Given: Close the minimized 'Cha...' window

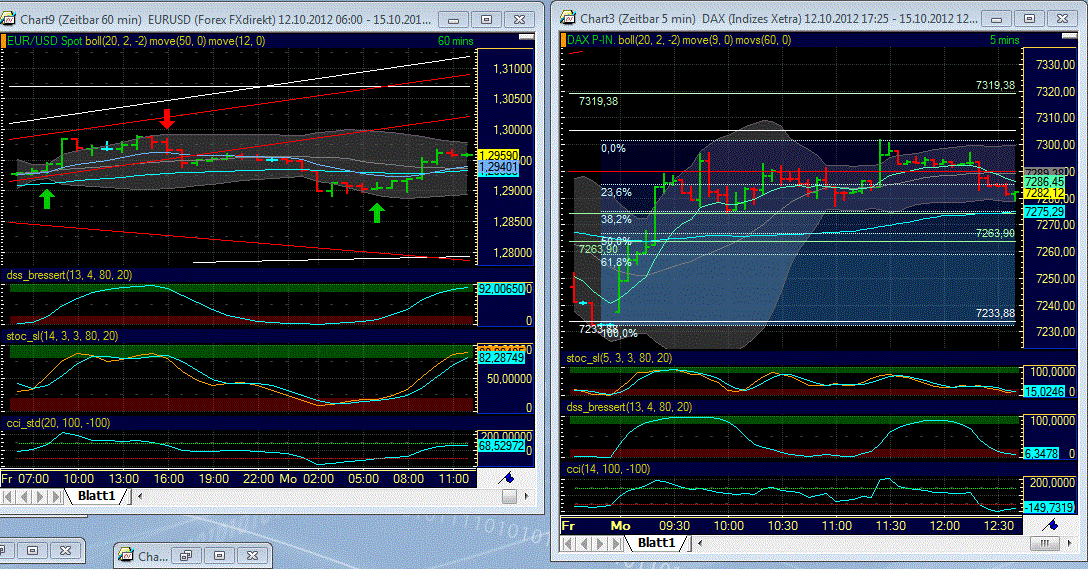Looking at the screenshot, I should point(253,555).
